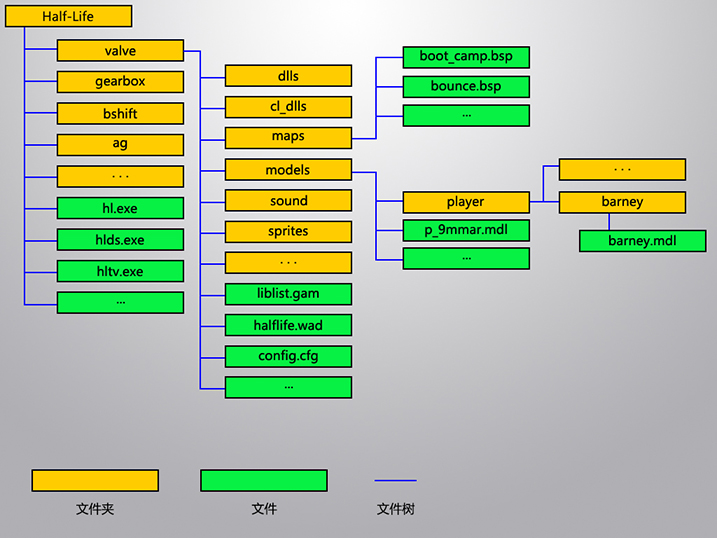Click the yellow legend swatch for 文件夹

point(95,480)
